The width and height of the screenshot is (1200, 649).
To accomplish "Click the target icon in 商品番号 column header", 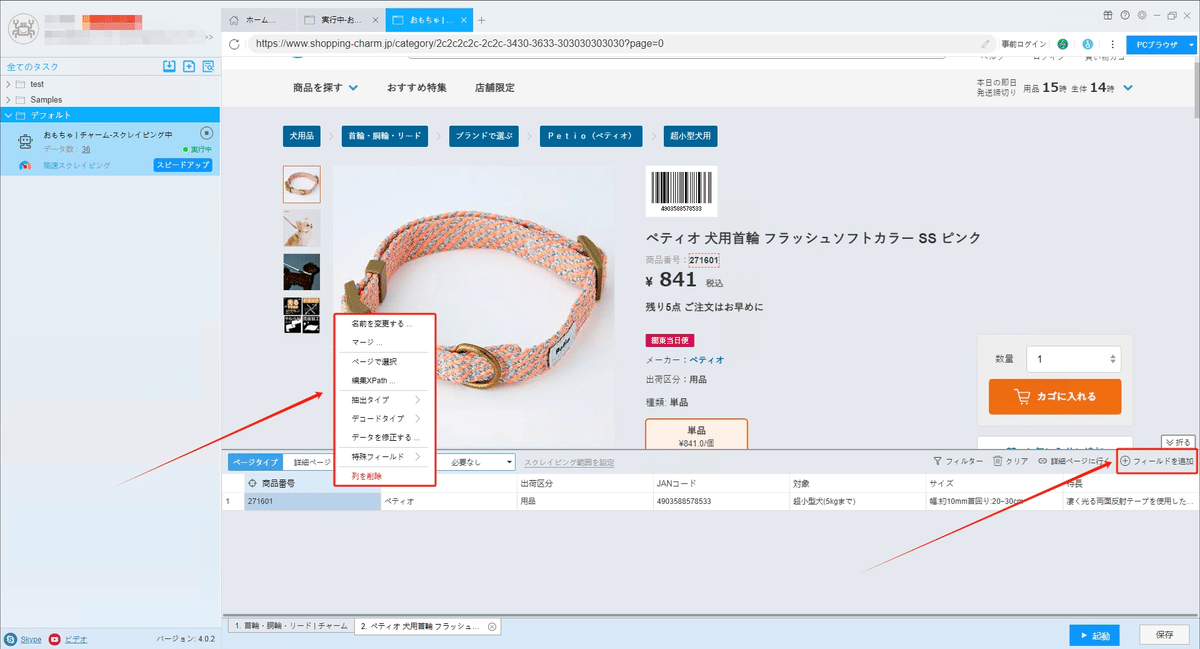I will [252, 483].
